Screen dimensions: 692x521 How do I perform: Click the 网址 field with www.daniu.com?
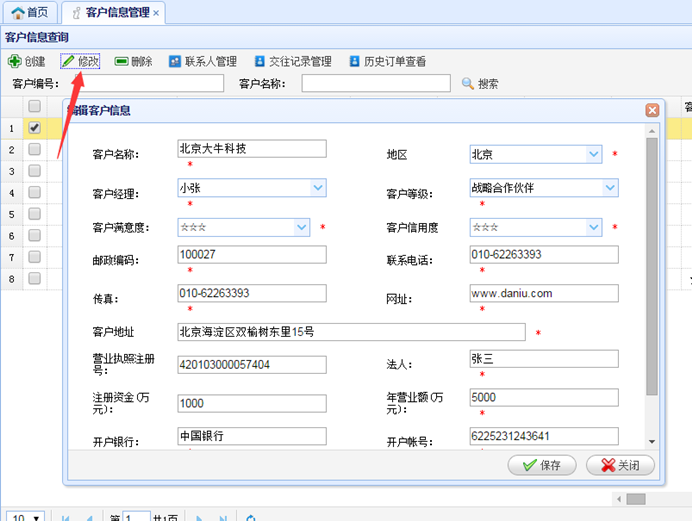point(544,293)
